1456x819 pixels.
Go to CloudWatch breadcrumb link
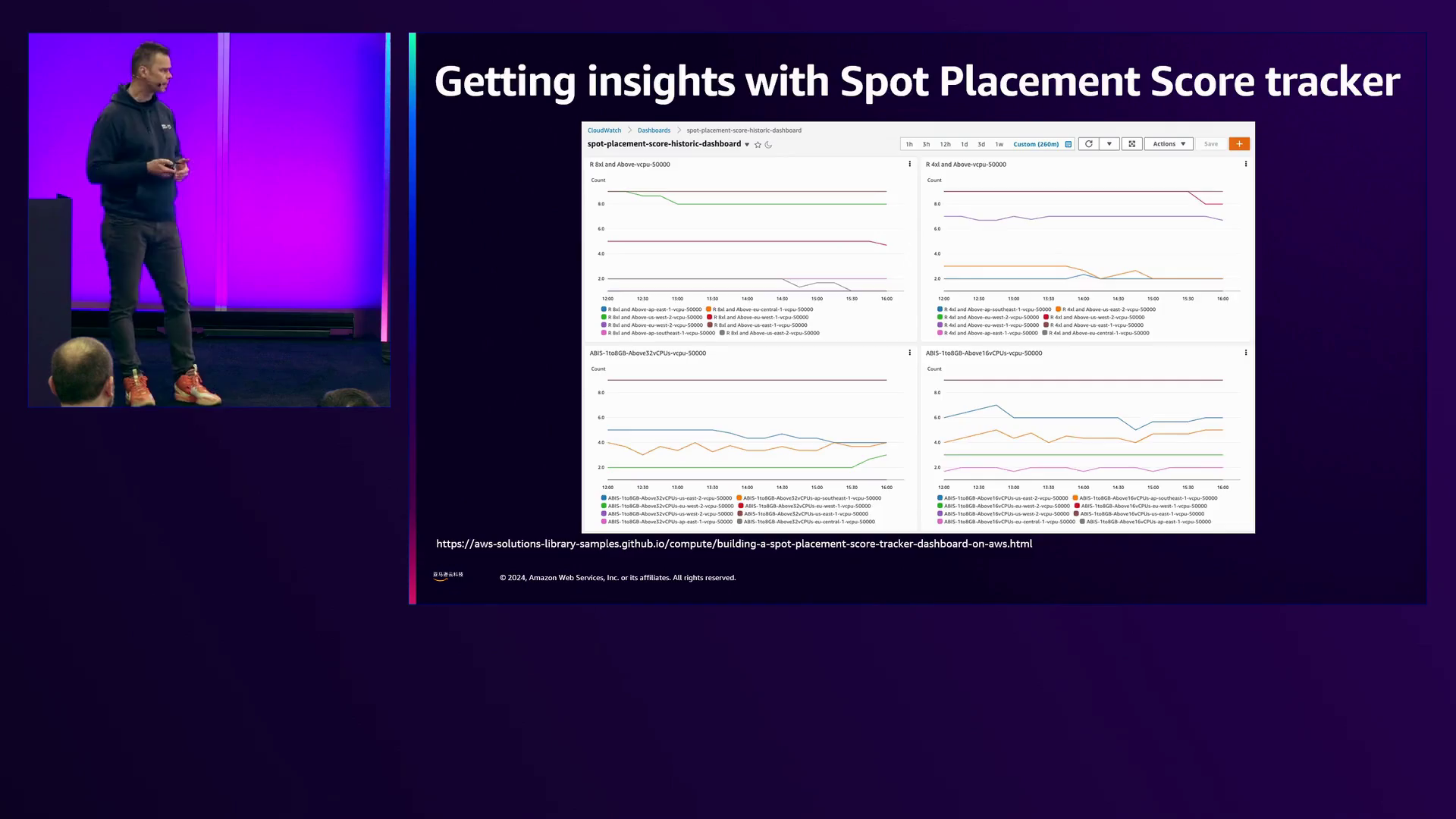point(604,130)
